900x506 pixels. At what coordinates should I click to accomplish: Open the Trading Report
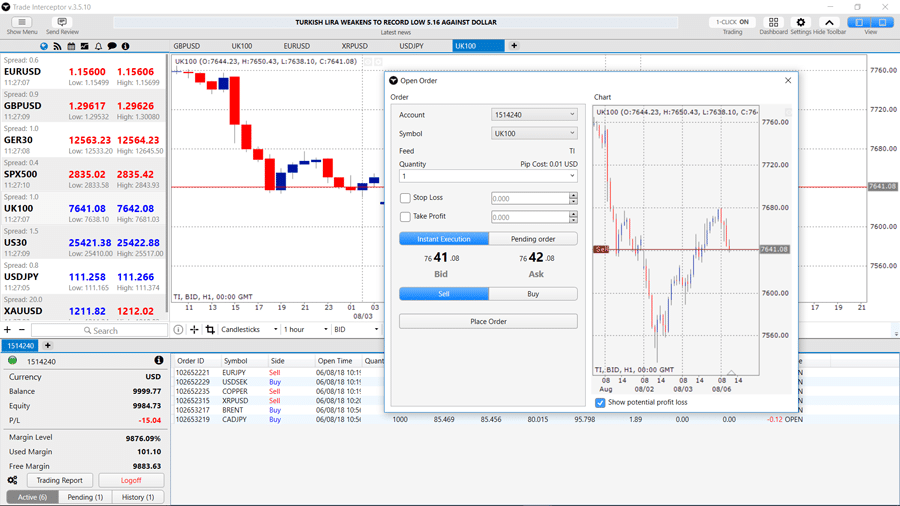click(x=59, y=480)
